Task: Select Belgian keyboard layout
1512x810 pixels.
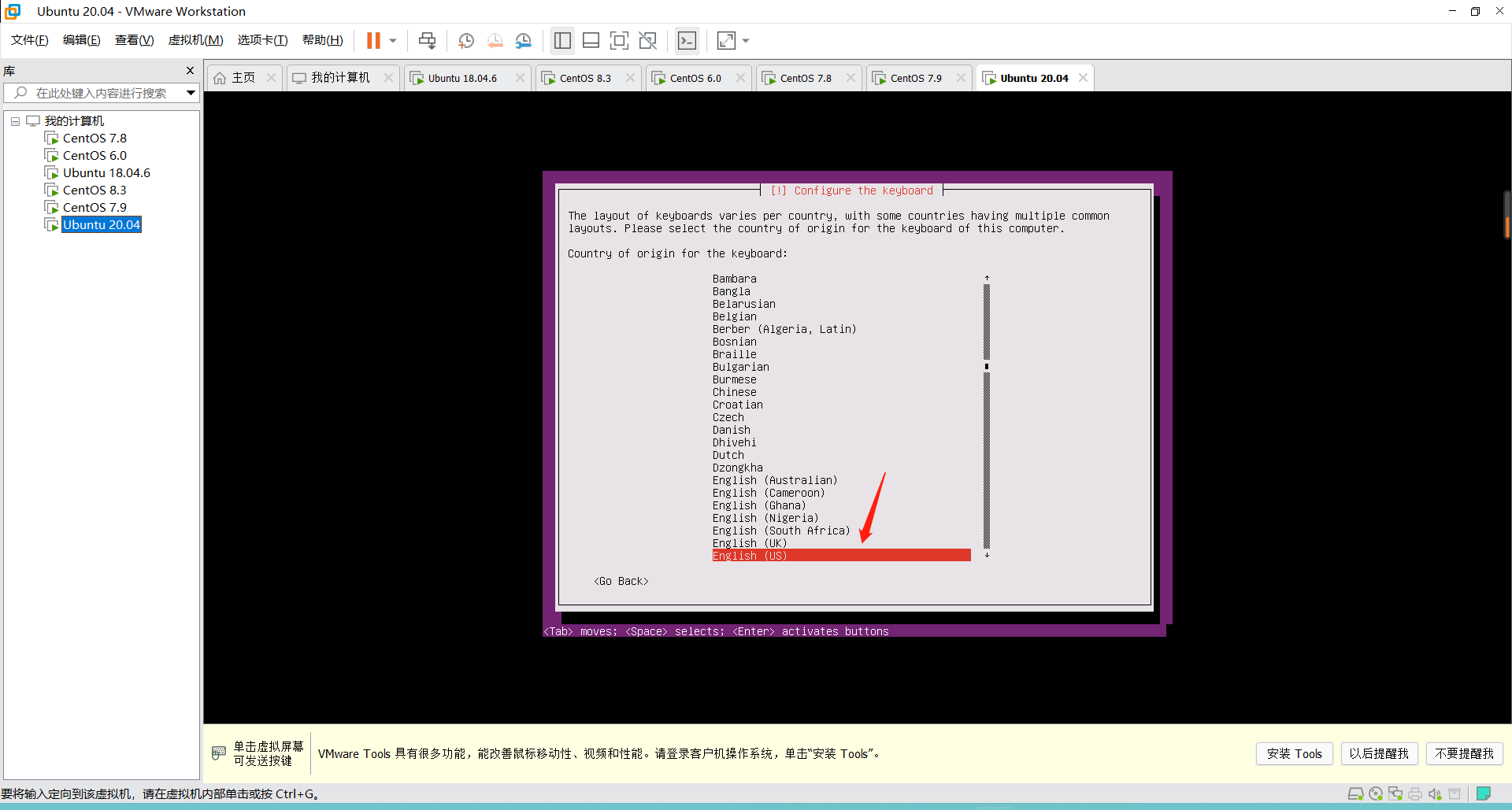Action: (x=734, y=316)
